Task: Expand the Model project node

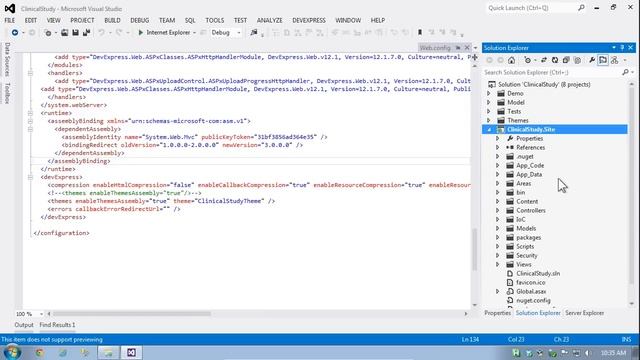Action: tap(489, 102)
